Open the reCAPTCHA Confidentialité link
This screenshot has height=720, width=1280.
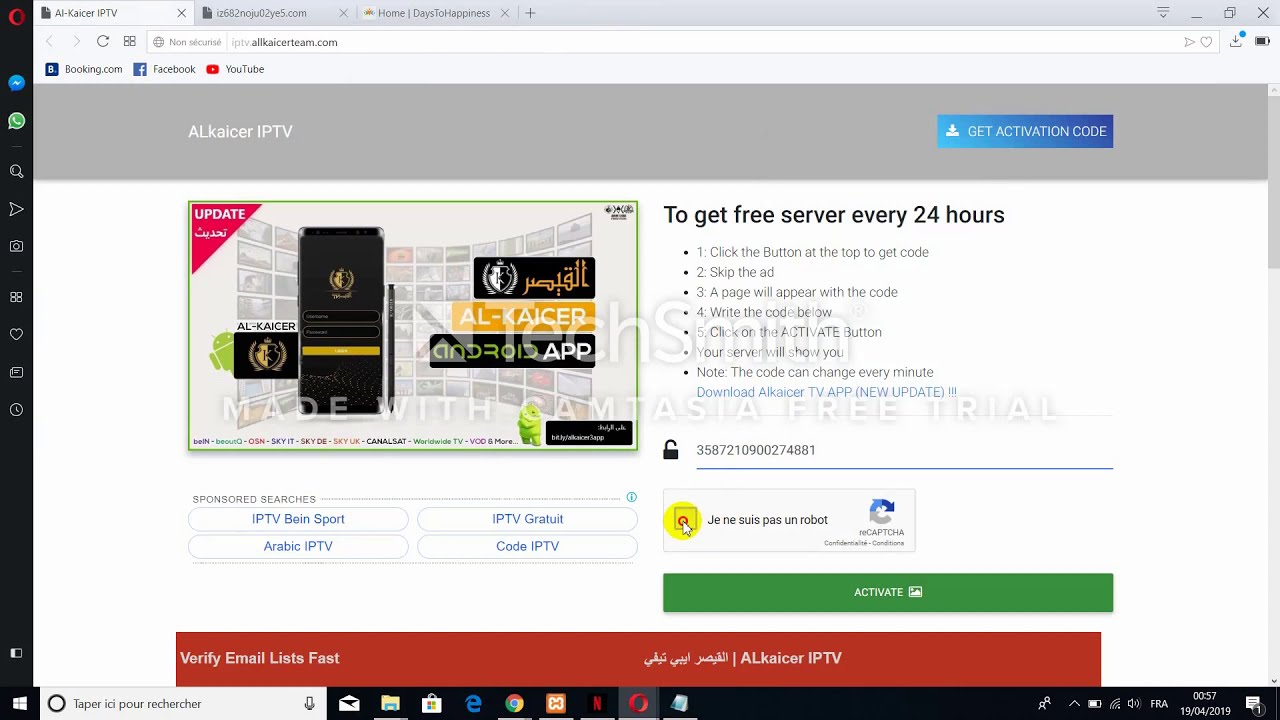(845, 543)
